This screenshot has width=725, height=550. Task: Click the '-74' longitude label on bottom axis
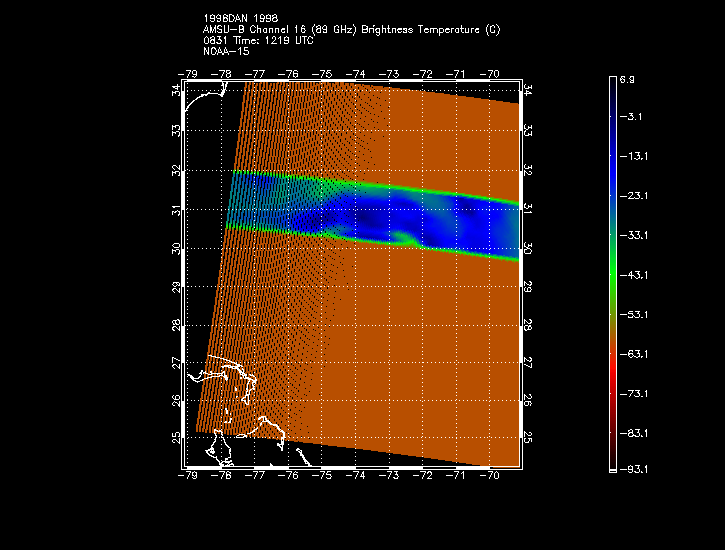[x=356, y=476]
